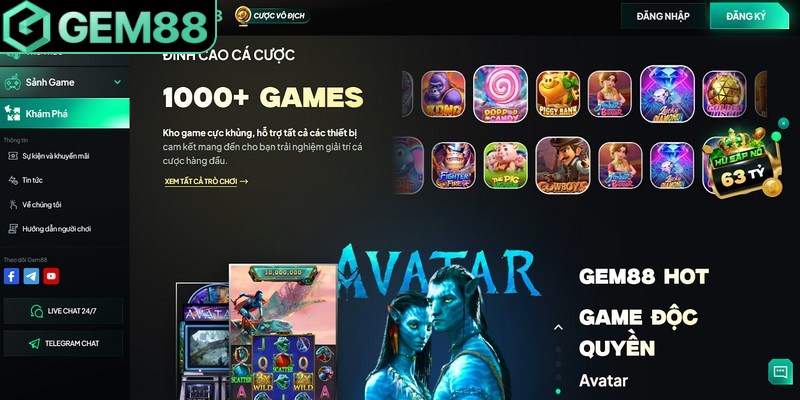Open the Golden Disco game icon
Viewport: 800px width, 400px height.
click(x=724, y=94)
